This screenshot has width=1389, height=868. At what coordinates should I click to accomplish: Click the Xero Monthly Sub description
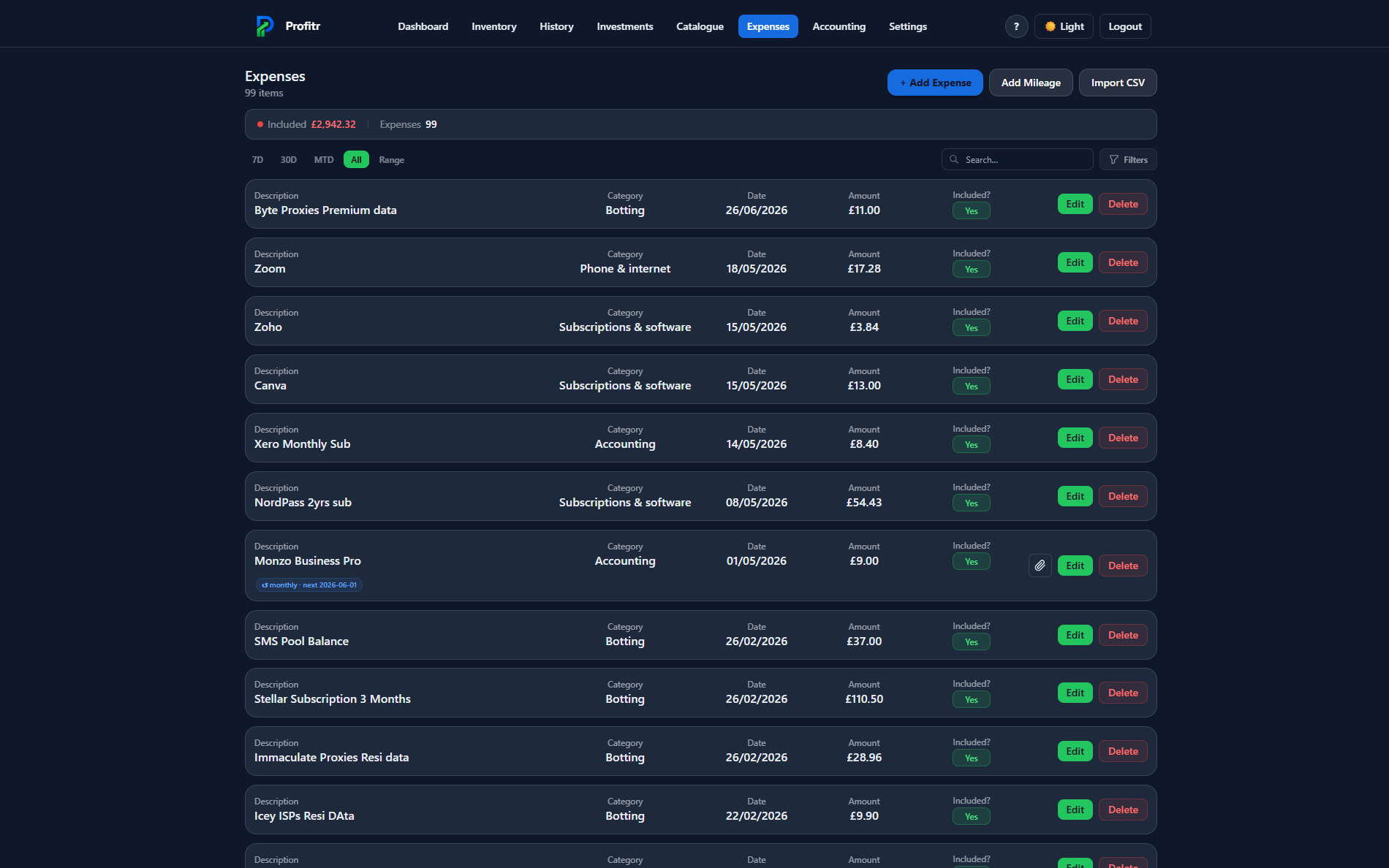coord(302,444)
